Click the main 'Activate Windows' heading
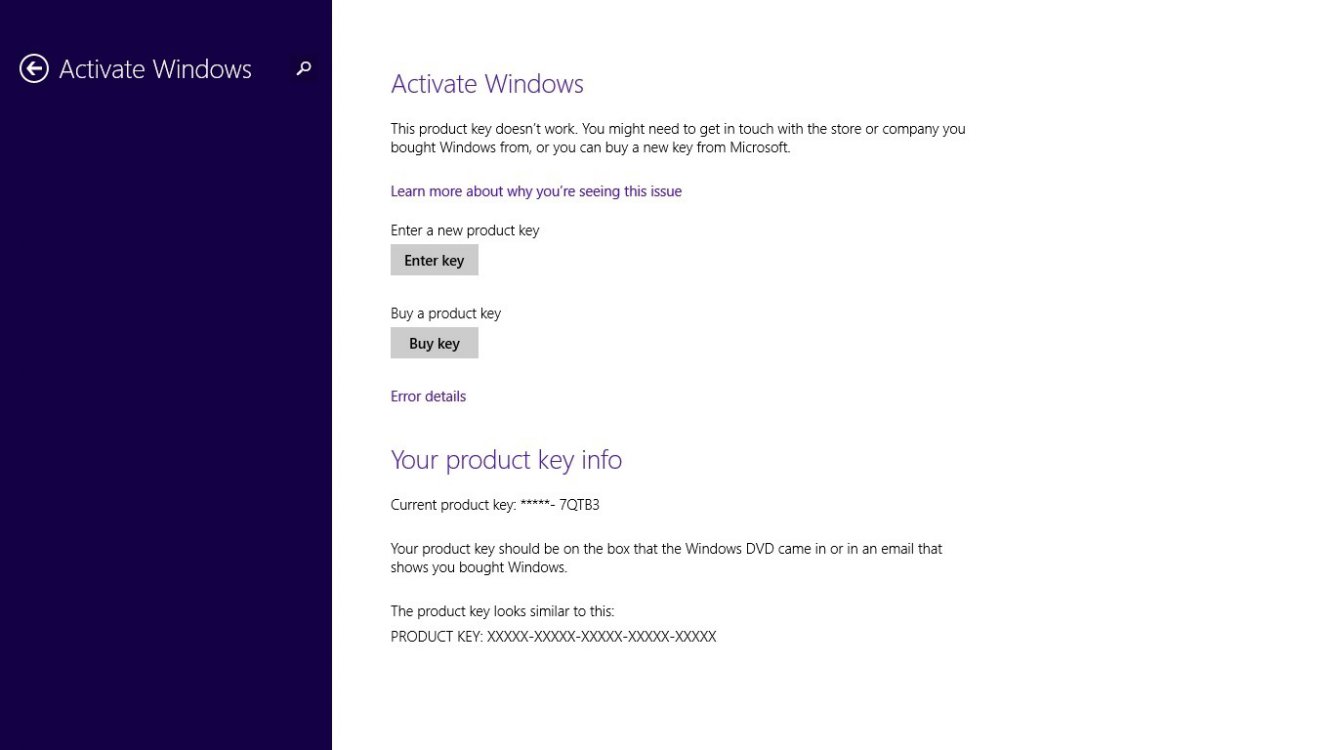 click(x=487, y=84)
